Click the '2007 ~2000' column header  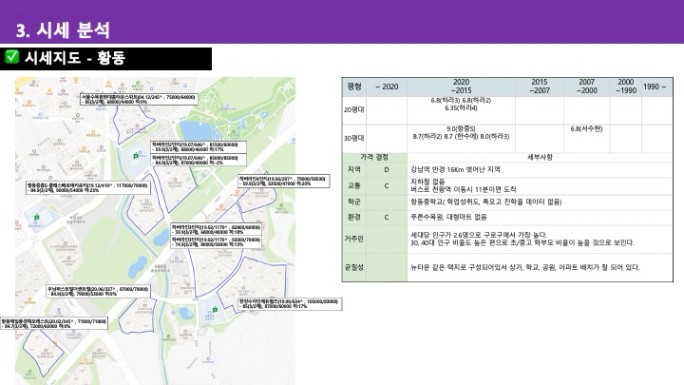(x=587, y=86)
